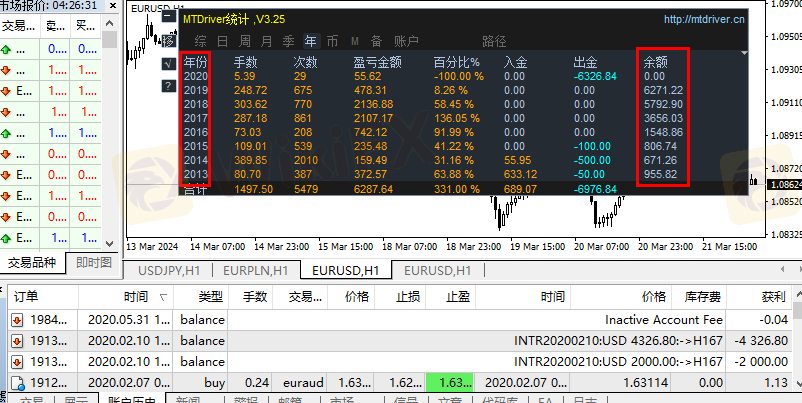The width and height of the screenshot is (802, 403).
Task: Click the green highlighted 1.63... take profit cell
Action: (450, 383)
